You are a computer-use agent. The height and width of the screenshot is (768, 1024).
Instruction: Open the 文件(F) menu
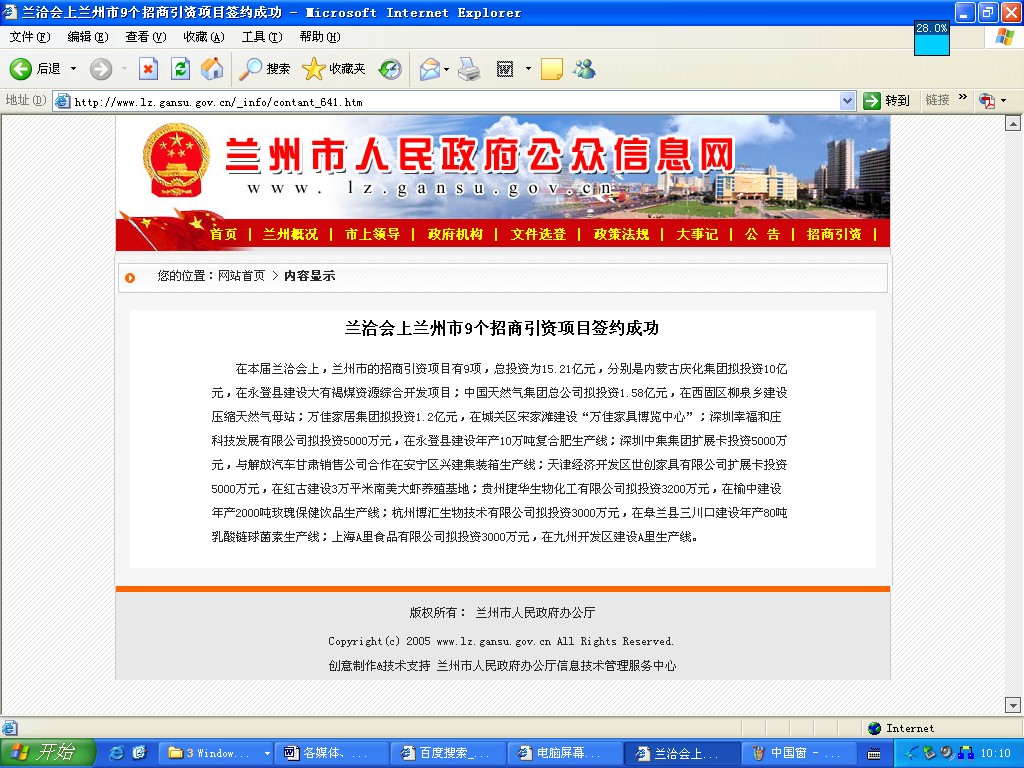pos(29,37)
